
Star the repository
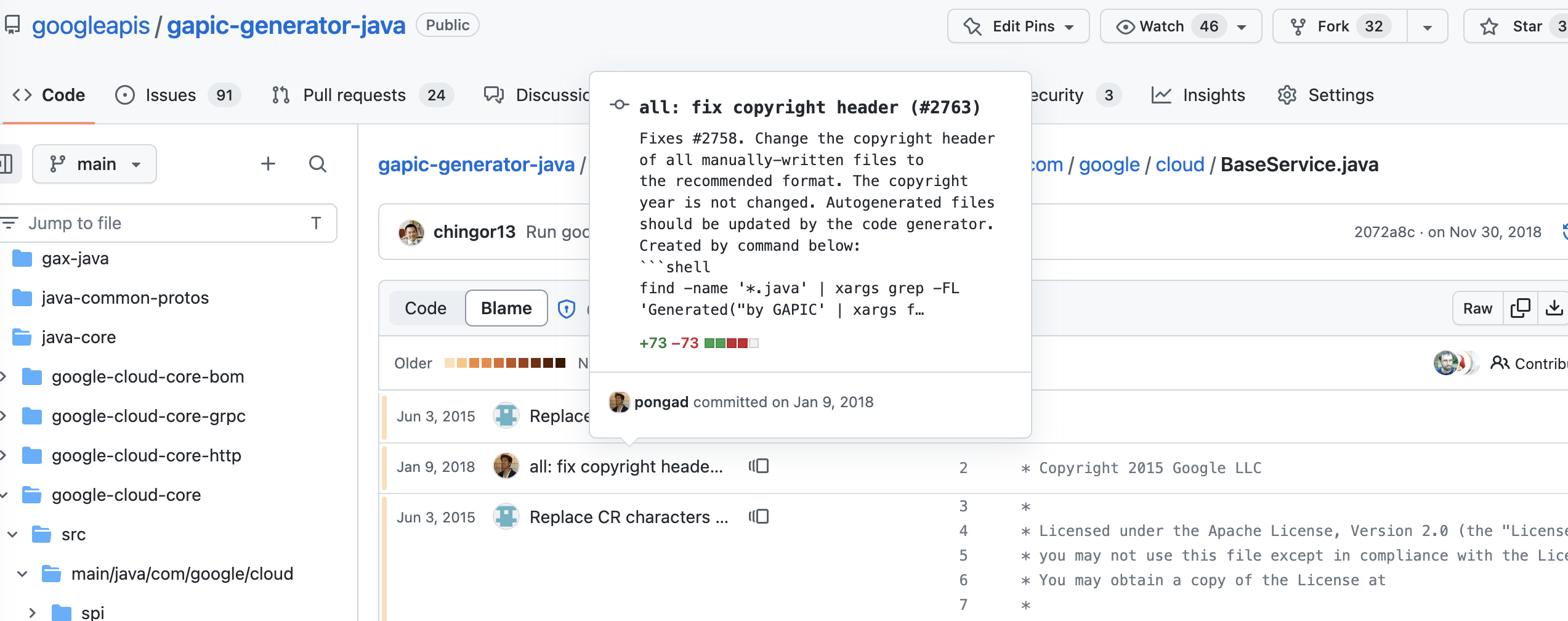pos(1516,26)
